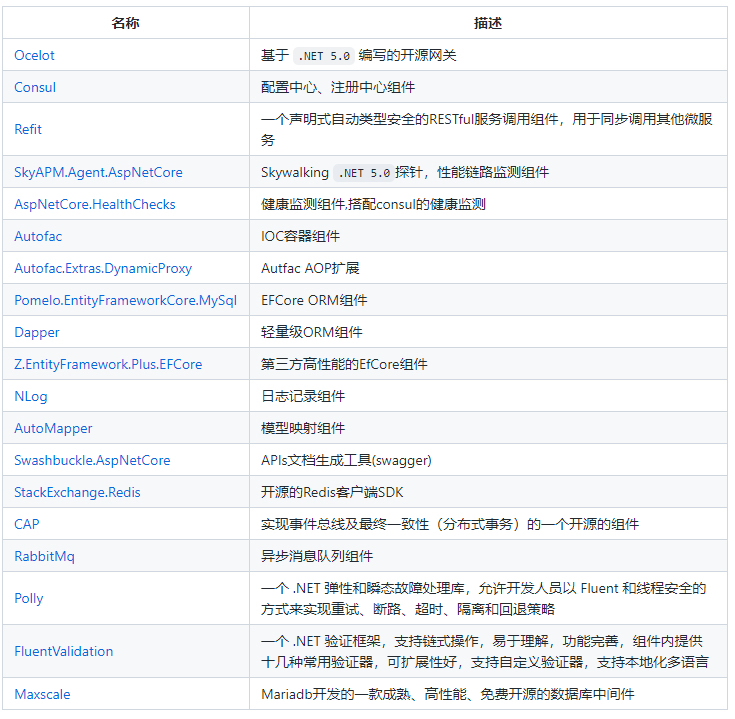Screen dimensions: 735x719
Task: Click the '.NET 5.0' code tag in SkyAPM row
Action: coord(364,173)
